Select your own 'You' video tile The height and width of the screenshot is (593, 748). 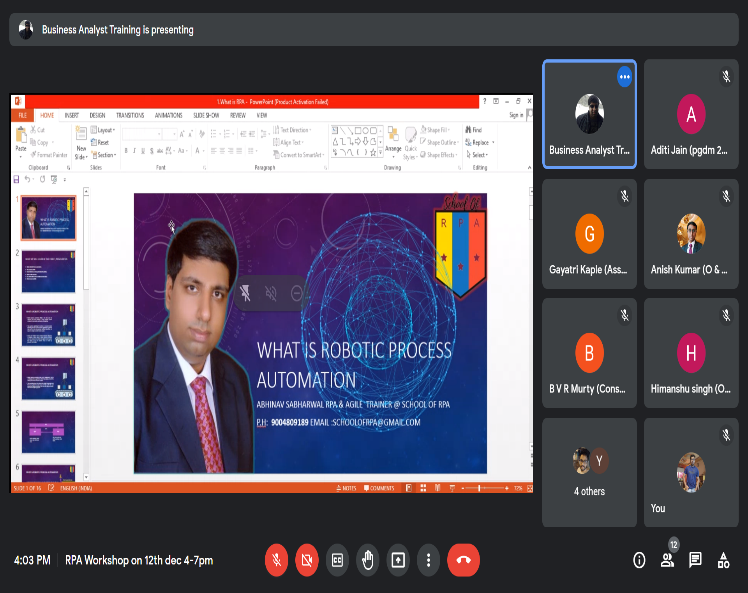691,472
